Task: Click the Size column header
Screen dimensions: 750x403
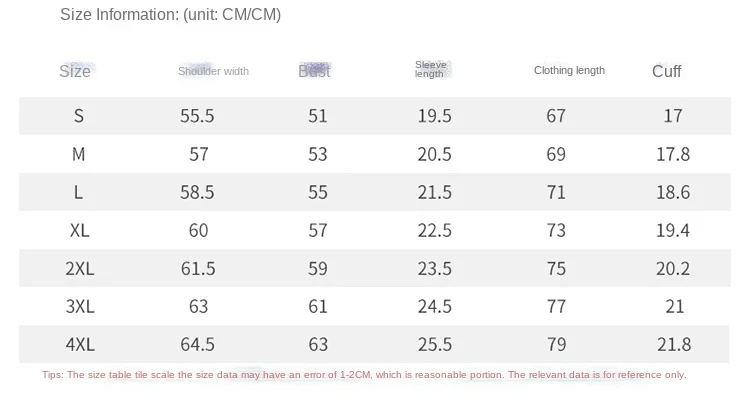Action: tap(75, 71)
